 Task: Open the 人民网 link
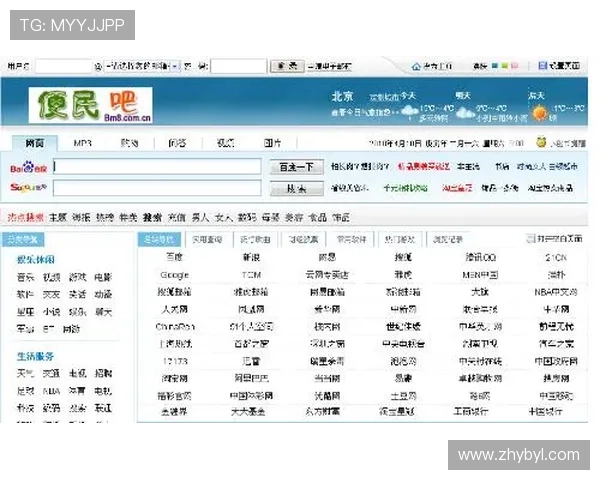pyautogui.click(x=174, y=309)
